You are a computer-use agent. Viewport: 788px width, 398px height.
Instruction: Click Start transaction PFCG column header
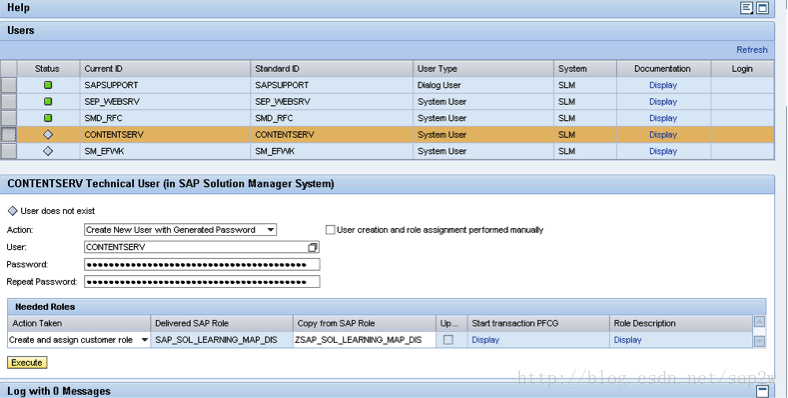coord(538,323)
